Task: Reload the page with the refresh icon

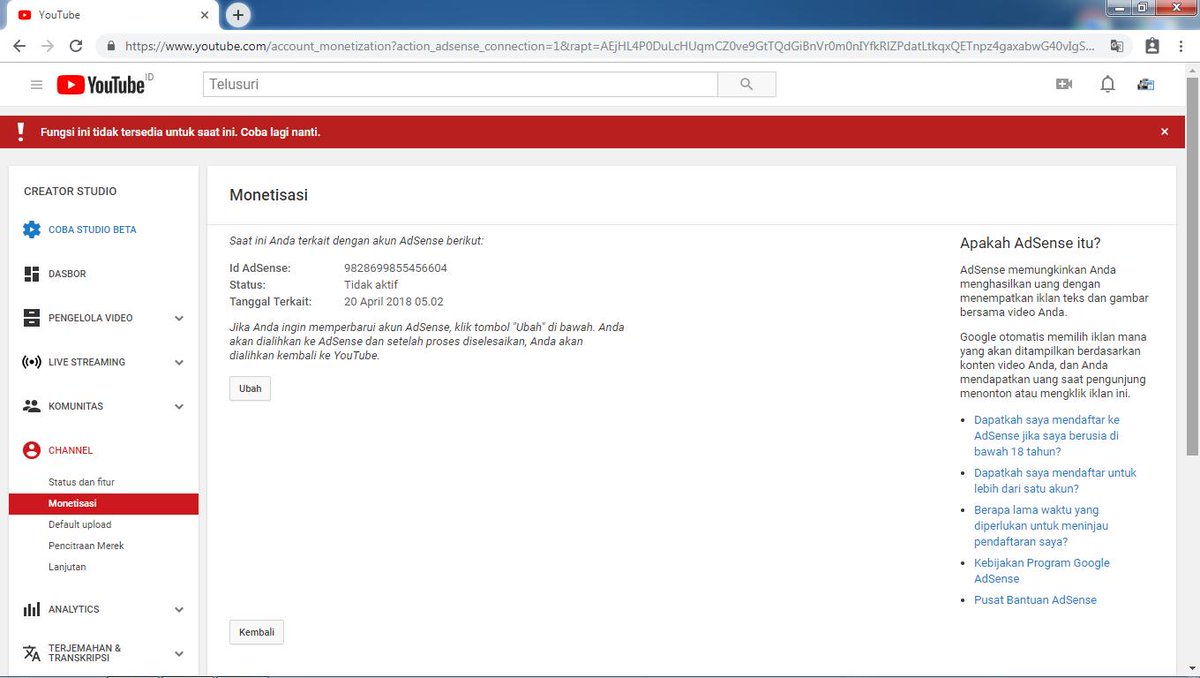Action: click(x=76, y=46)
